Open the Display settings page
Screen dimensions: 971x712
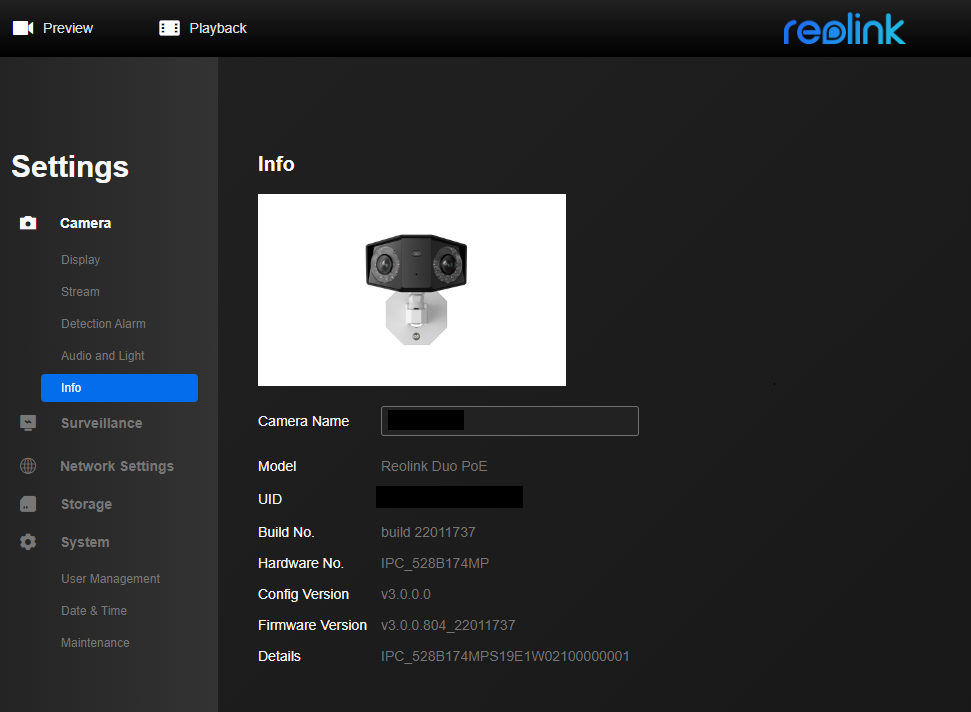(x=80, y=259)
